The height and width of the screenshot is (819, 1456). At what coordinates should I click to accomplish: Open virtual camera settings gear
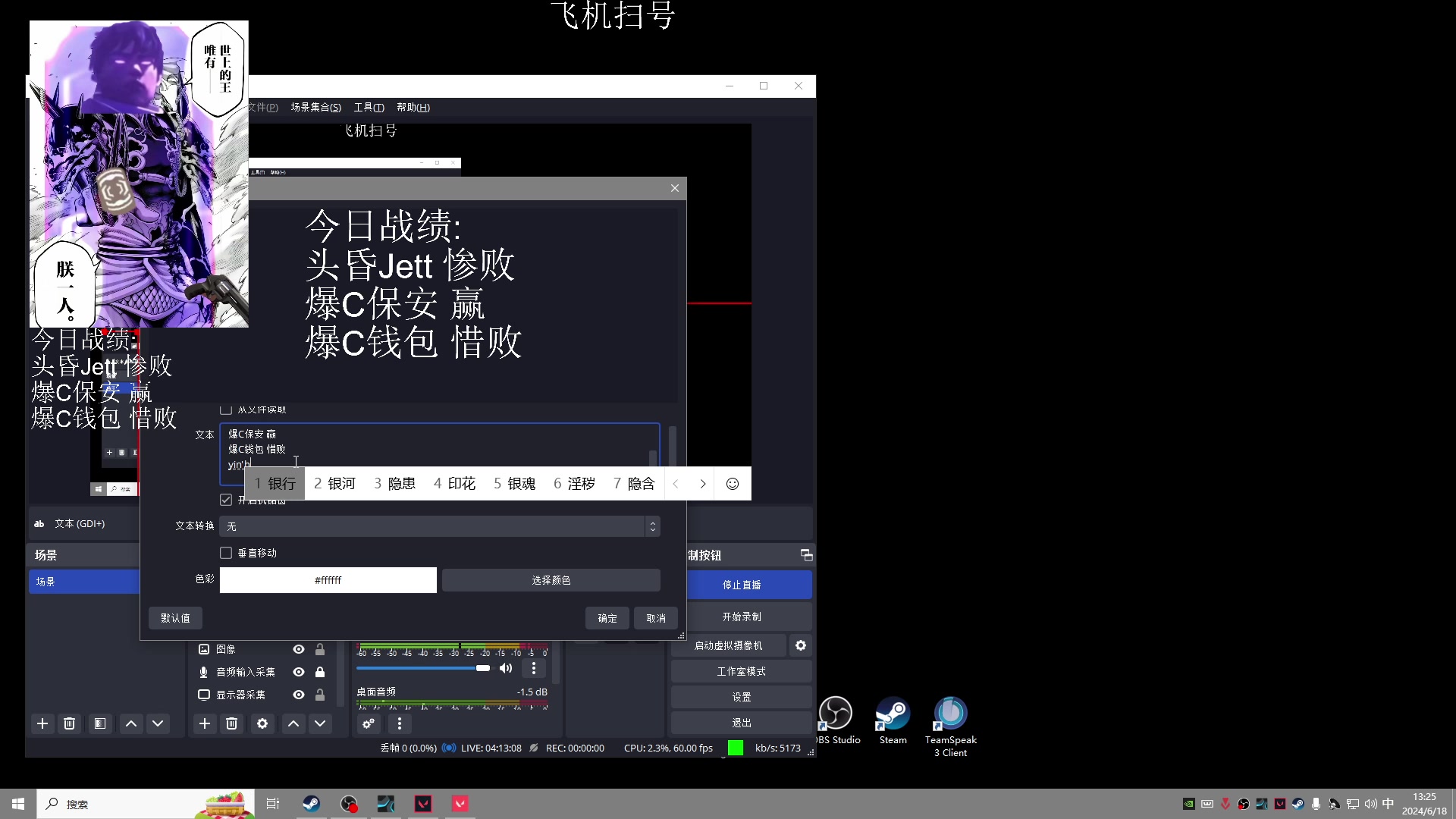click(801, 645)
